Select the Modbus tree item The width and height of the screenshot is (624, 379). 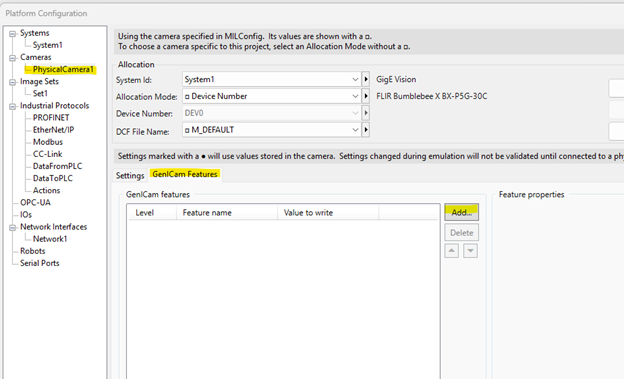coord(48,142)
